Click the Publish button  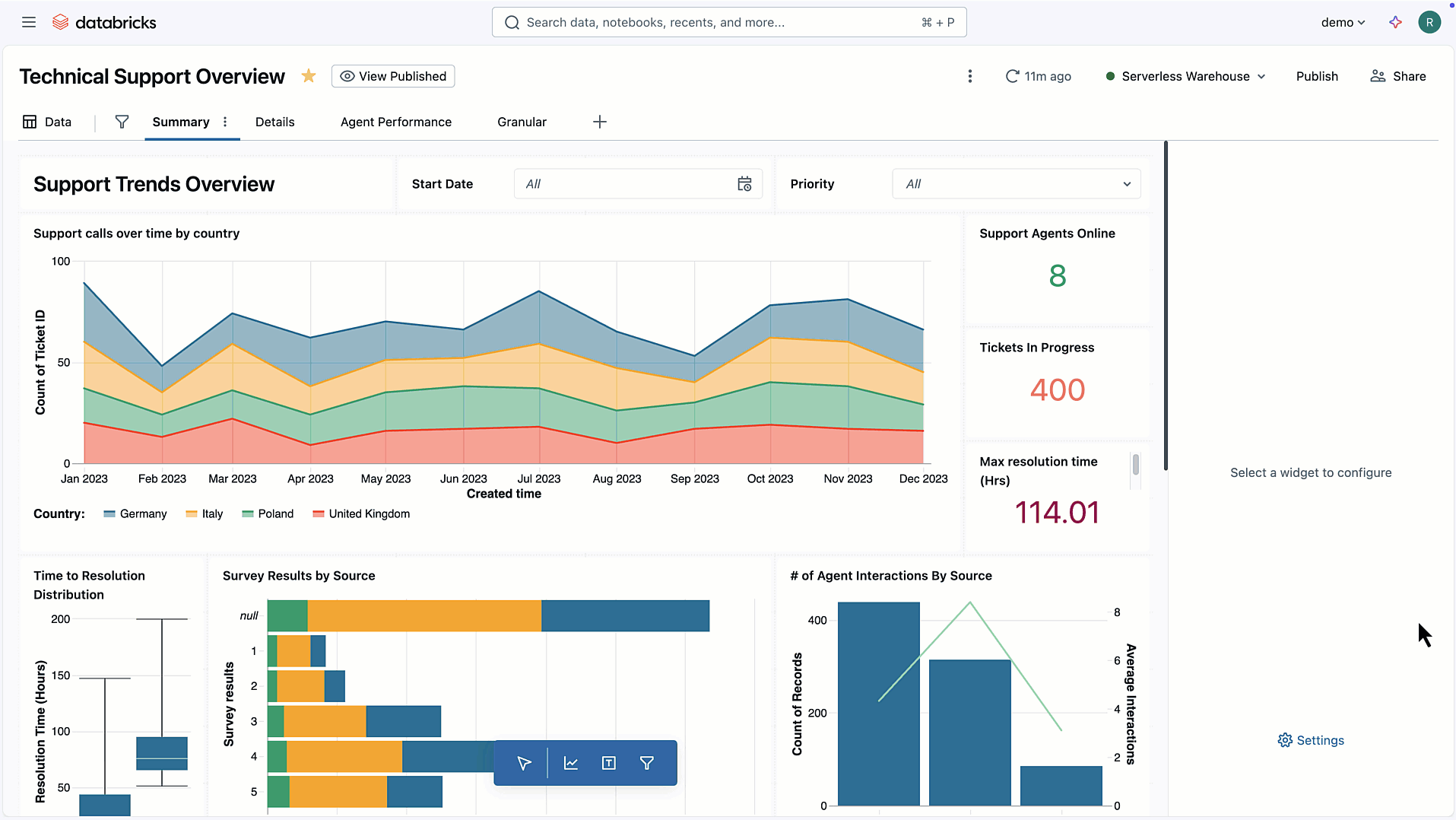[x=1316, y=76]
